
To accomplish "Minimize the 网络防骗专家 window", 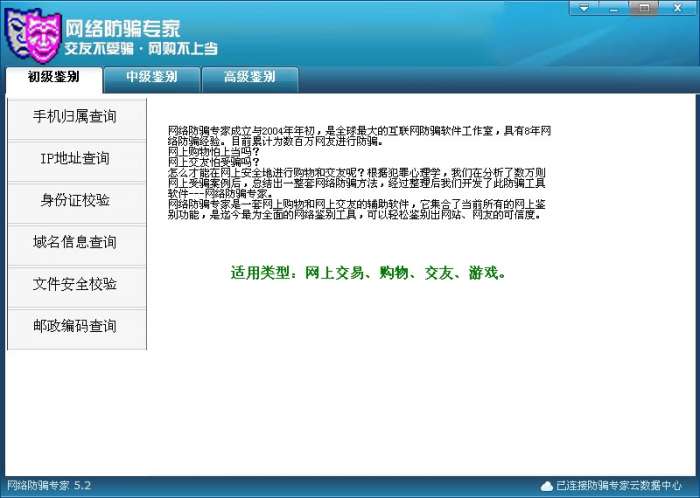I will click(614, 8).
